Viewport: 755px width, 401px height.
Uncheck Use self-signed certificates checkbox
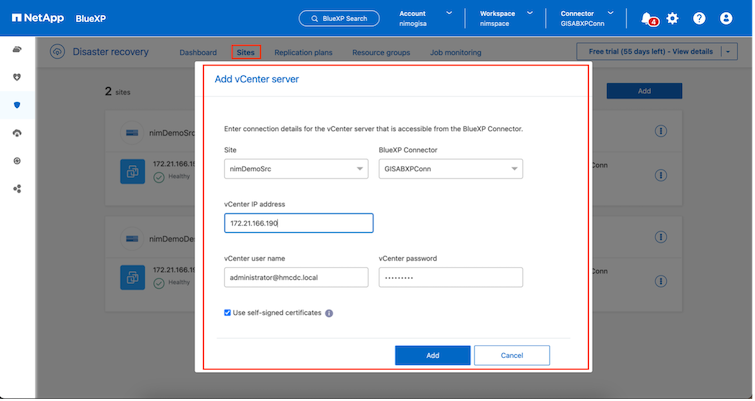tap(228, 313)
